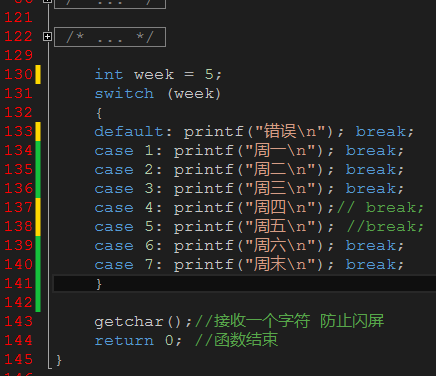This screenshot has width=436, height=376.
Task: Click the 'case 3:' line printing 周三
Action: [249, 189]
